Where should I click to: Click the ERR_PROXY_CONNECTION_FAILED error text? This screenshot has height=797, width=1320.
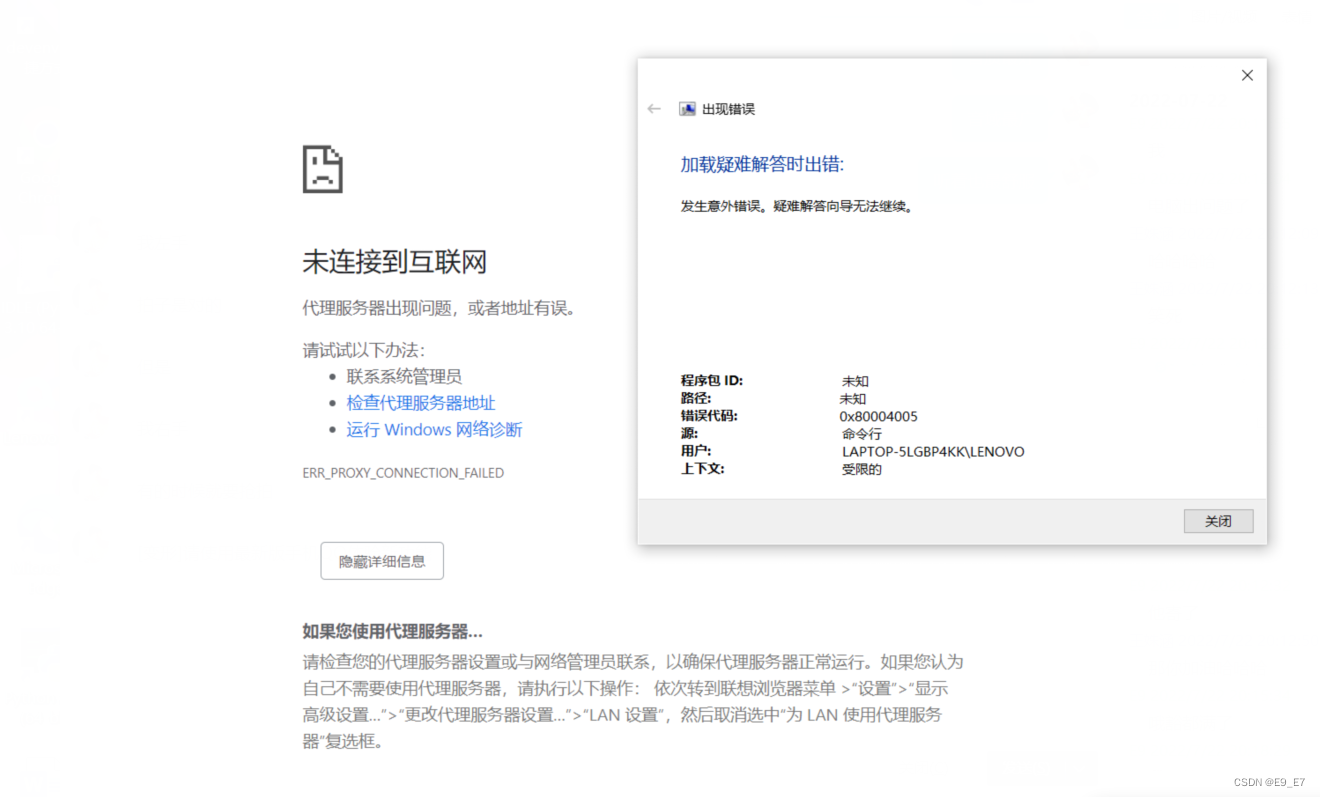coord(403,472)
